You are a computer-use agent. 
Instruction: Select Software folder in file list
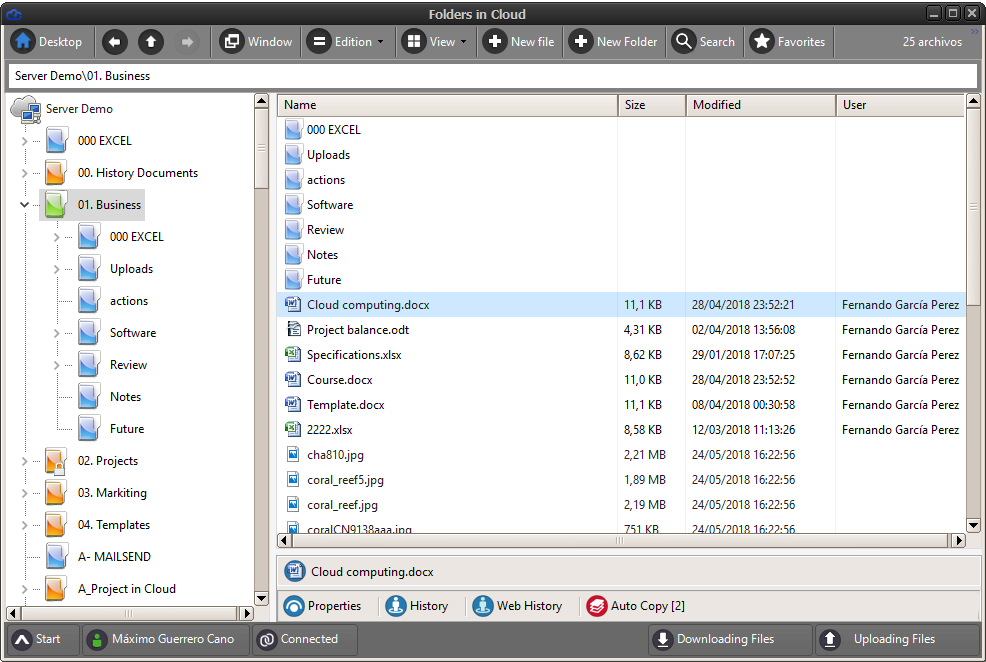[319, 205]
